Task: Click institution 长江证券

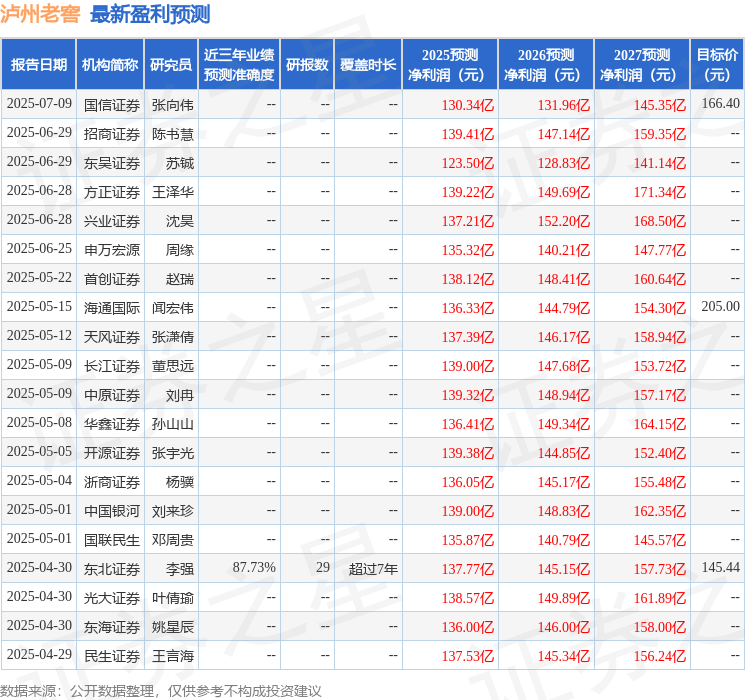Action: point(112,366)
